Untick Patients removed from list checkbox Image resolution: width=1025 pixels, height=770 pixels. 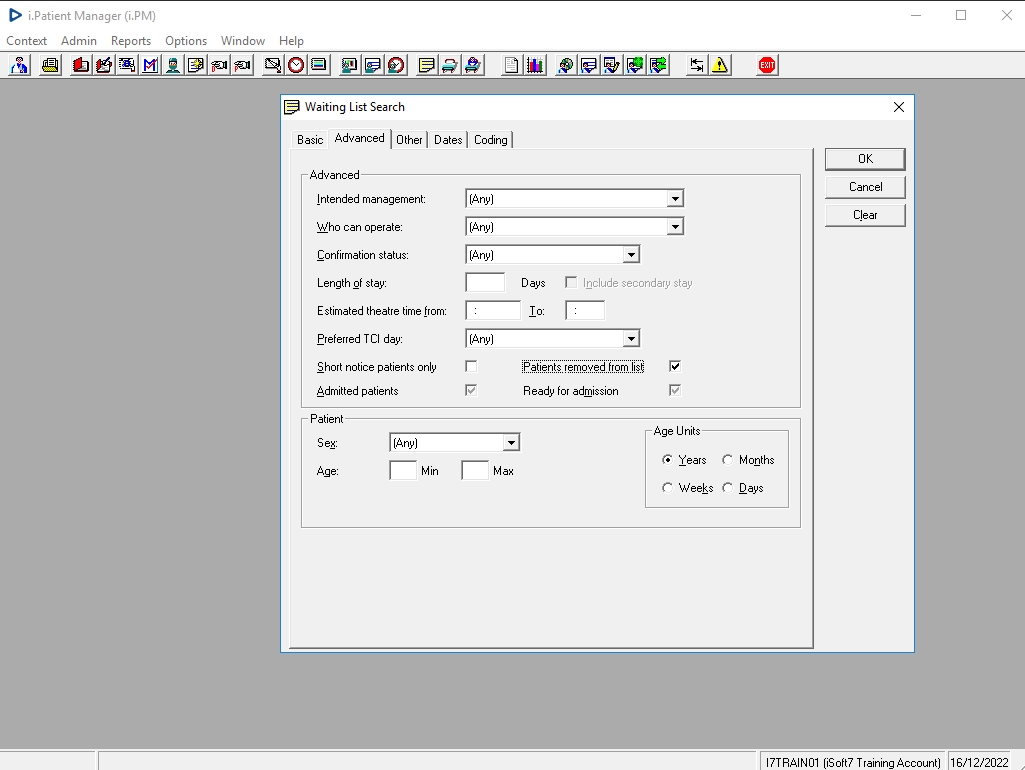[x=675, y=367]
